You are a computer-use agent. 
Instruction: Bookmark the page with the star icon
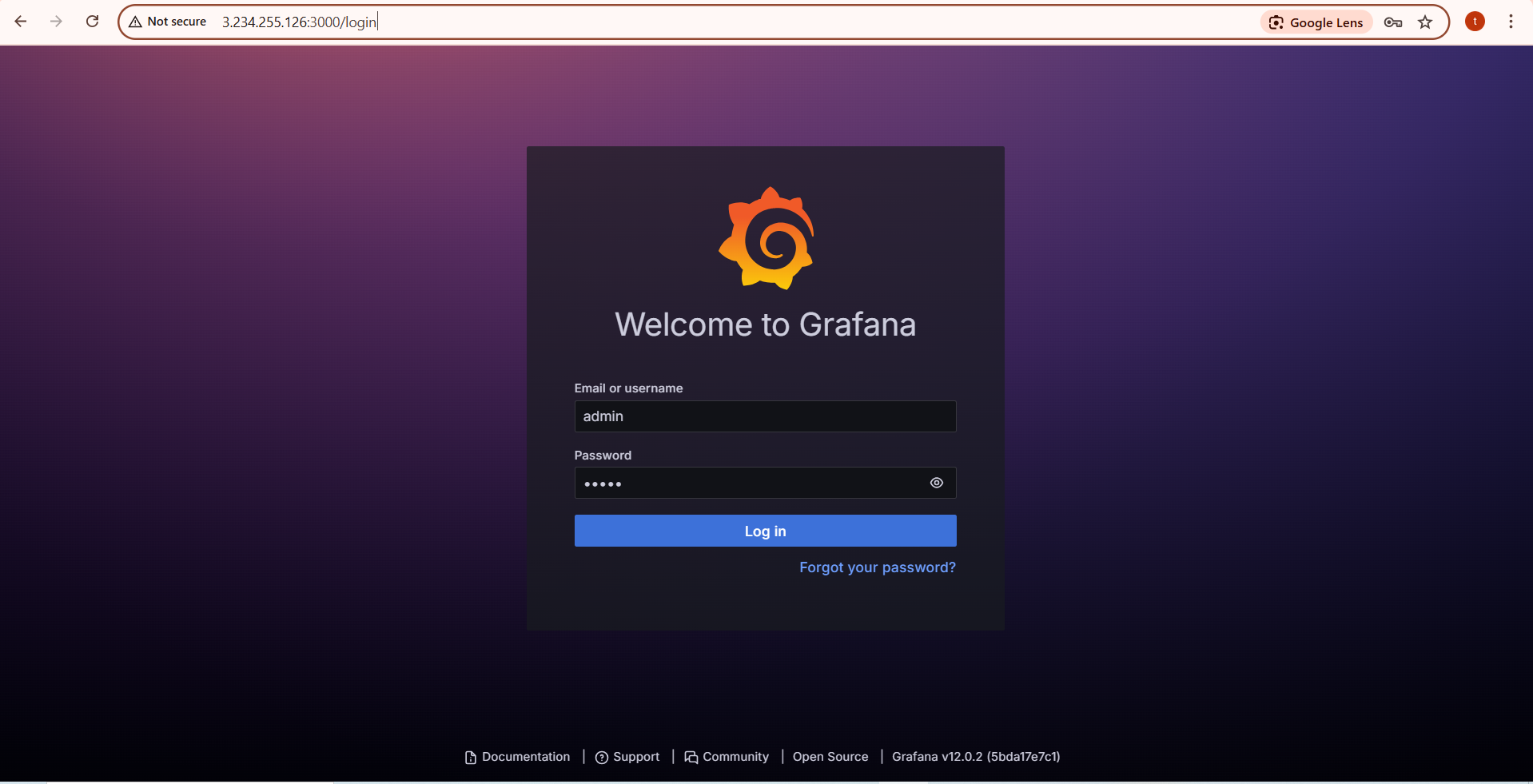[1426, 22]
